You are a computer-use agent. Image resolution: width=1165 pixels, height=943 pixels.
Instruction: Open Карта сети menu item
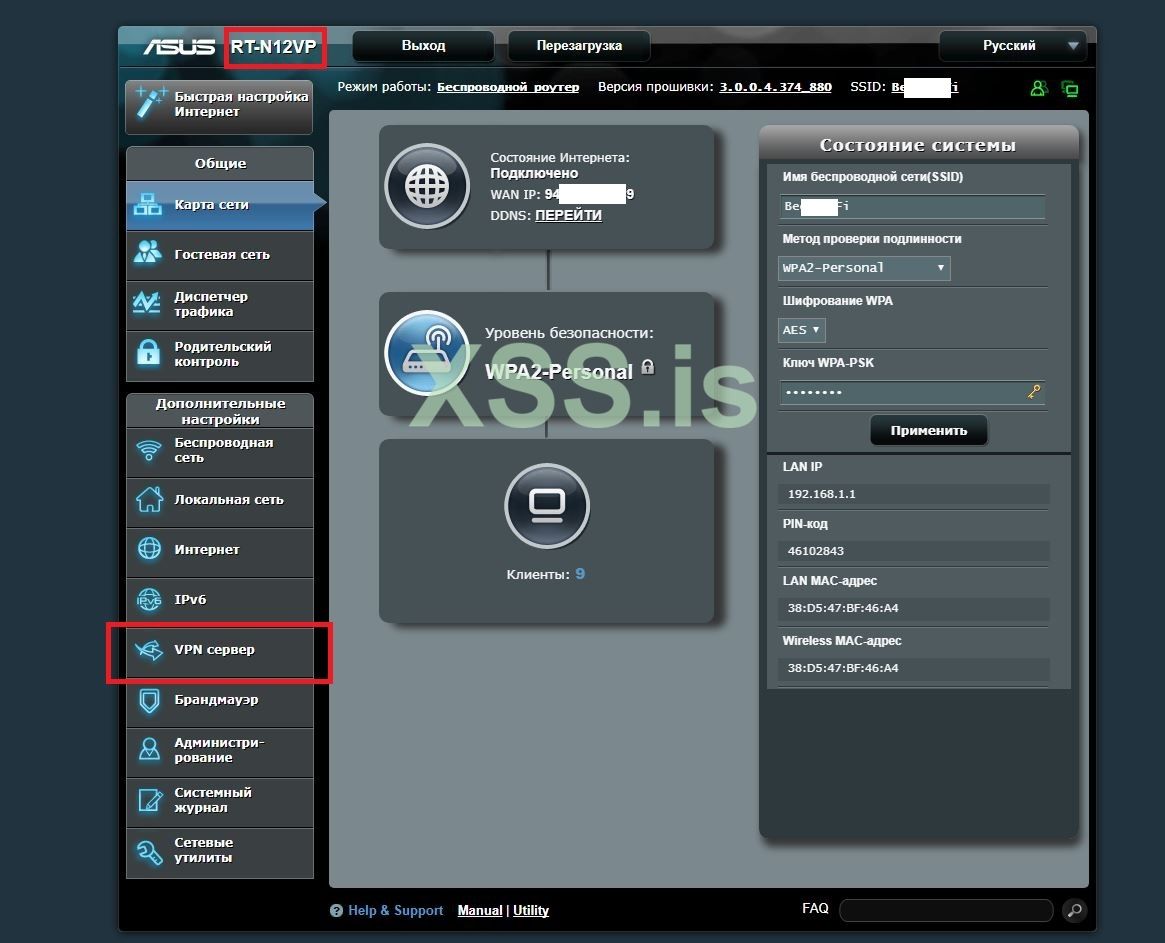point(221,204)
